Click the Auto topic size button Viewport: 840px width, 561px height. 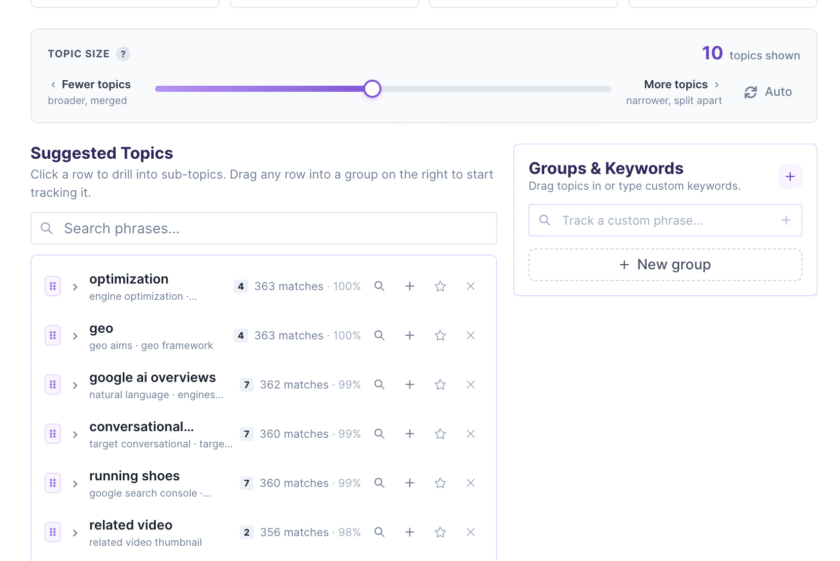click(768, 92)
